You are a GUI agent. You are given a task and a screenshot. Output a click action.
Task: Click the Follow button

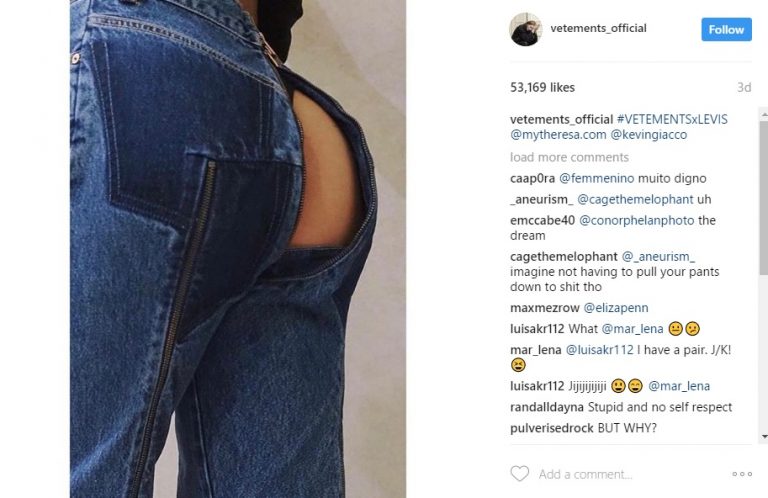(726, 30)
